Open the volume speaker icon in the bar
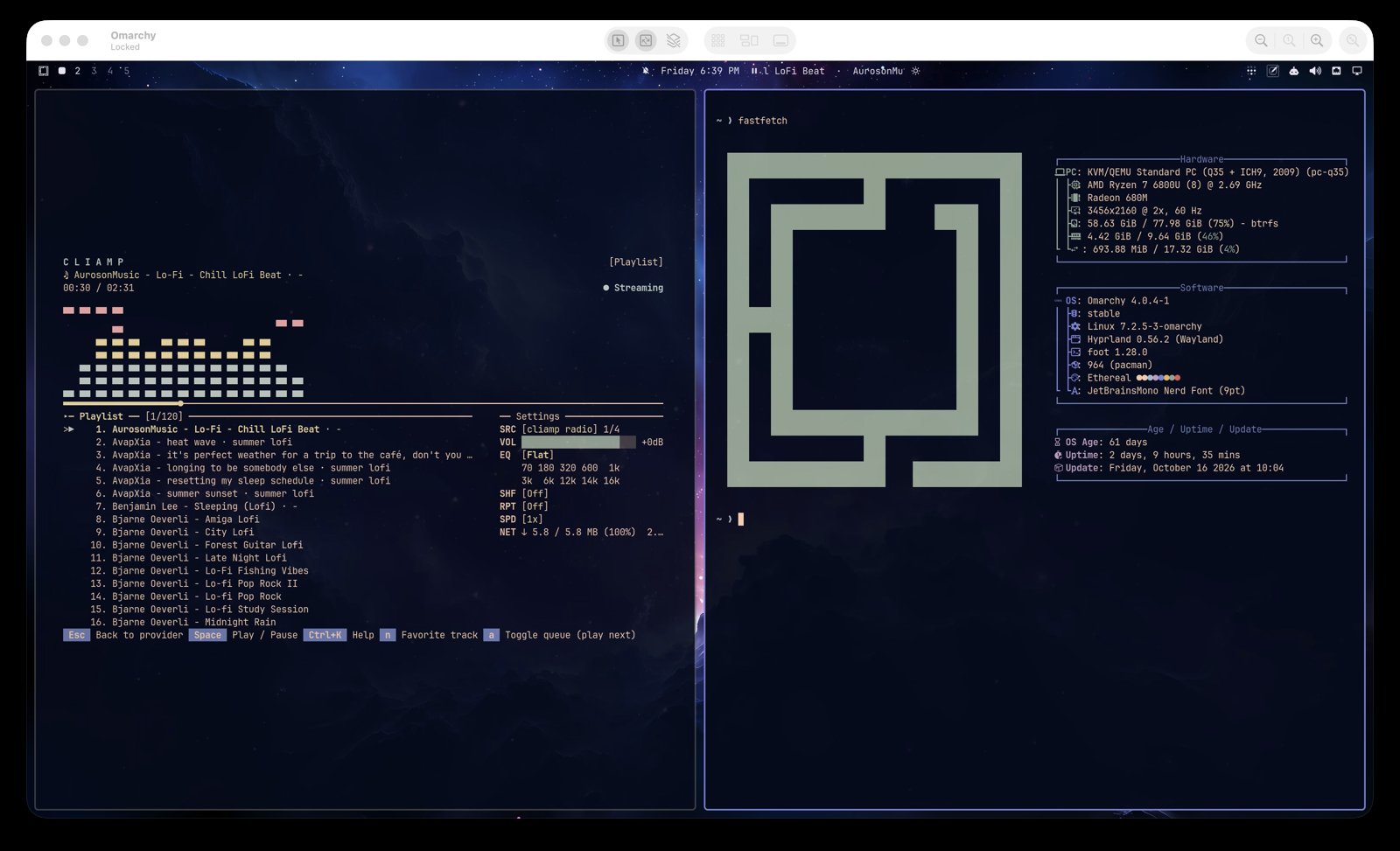1400x851 pixels. coord(1315,71)
